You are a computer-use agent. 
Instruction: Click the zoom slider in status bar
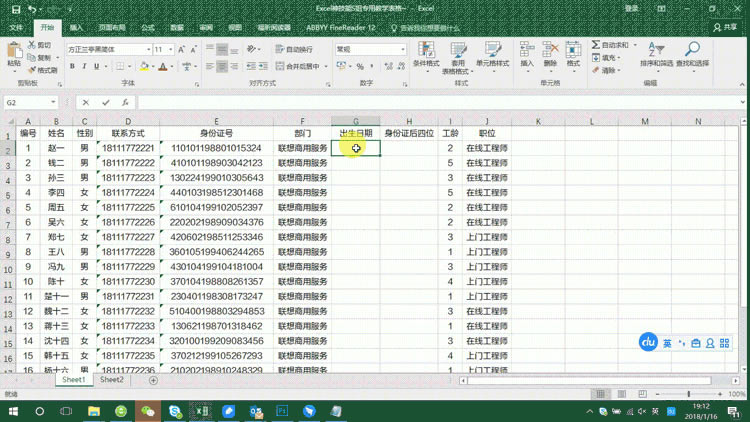pyautogui.click(x=688, y=394)
